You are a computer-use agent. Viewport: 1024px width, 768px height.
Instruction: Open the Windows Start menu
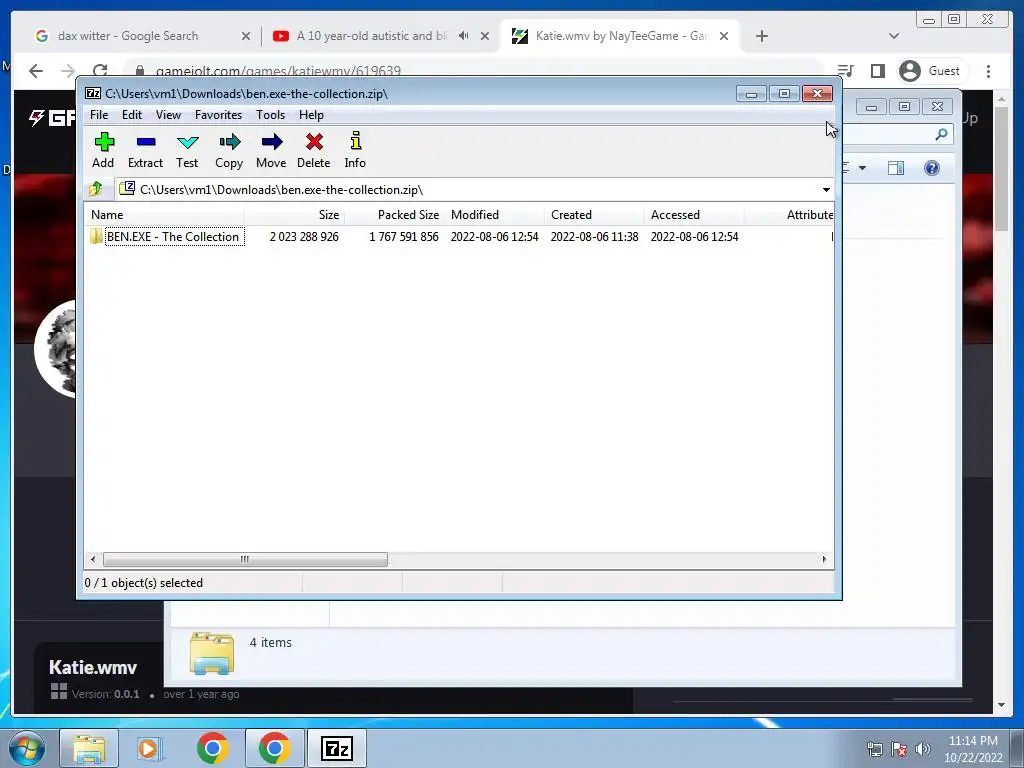[x=25, y=749]
